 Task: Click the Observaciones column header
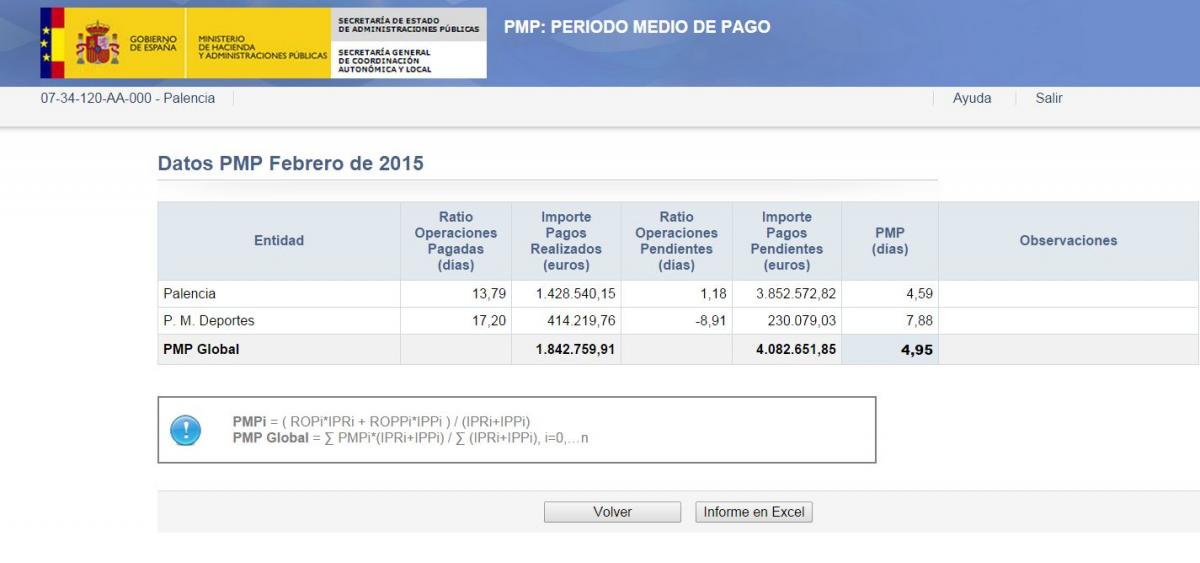tap(1068, 241)
